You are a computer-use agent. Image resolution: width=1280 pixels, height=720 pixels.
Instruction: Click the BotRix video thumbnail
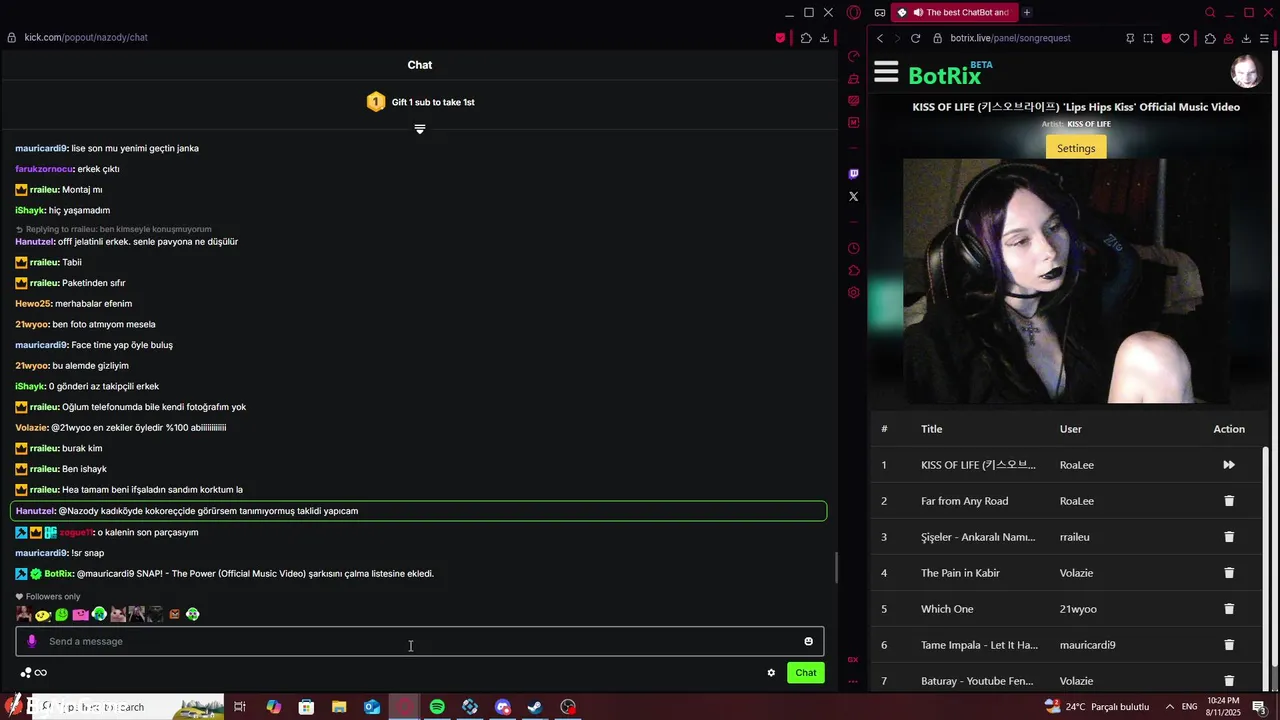[x=1066, y=281]
